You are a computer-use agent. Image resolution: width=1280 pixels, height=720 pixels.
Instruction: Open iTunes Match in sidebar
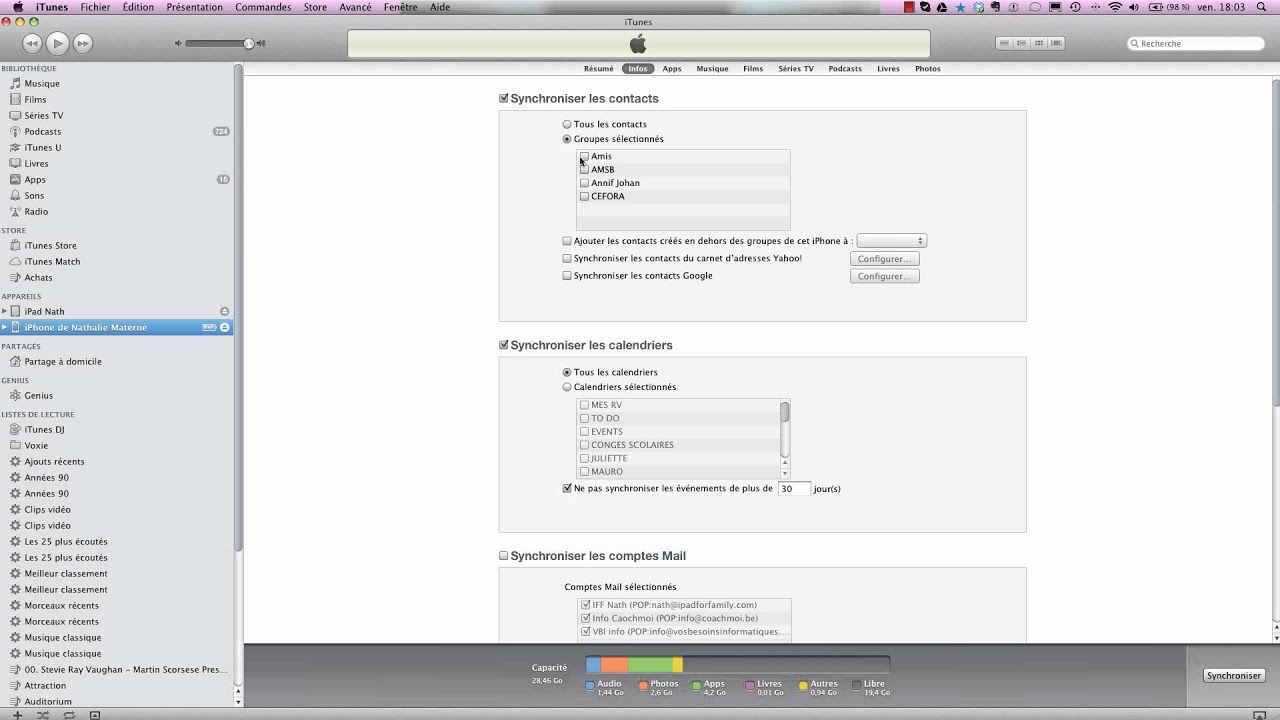pyautogui.click(x=52, y=261)
